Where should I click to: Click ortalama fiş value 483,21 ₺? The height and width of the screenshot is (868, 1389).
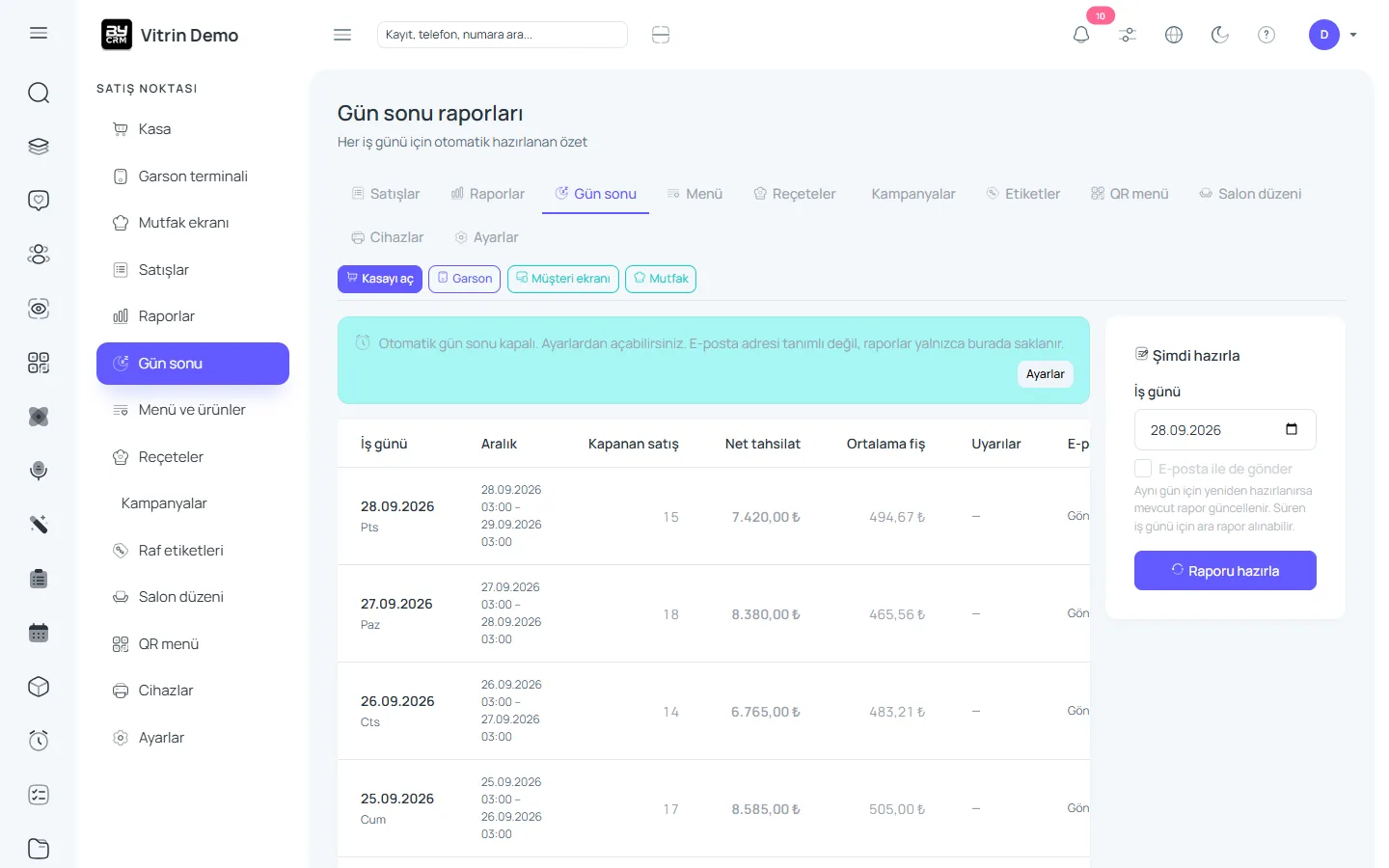point(897,712)
